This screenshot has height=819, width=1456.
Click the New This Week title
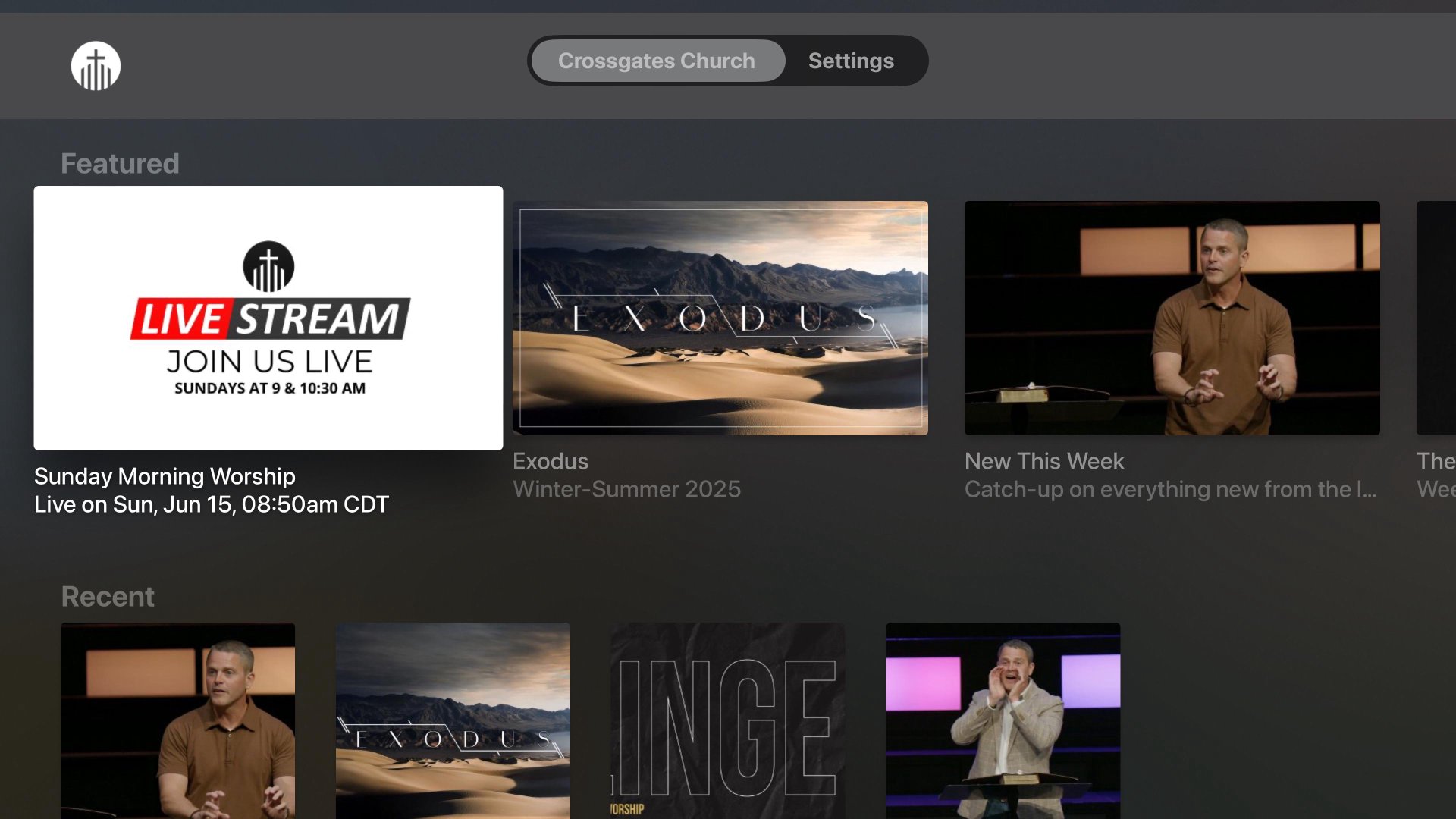pos(1044,461)
